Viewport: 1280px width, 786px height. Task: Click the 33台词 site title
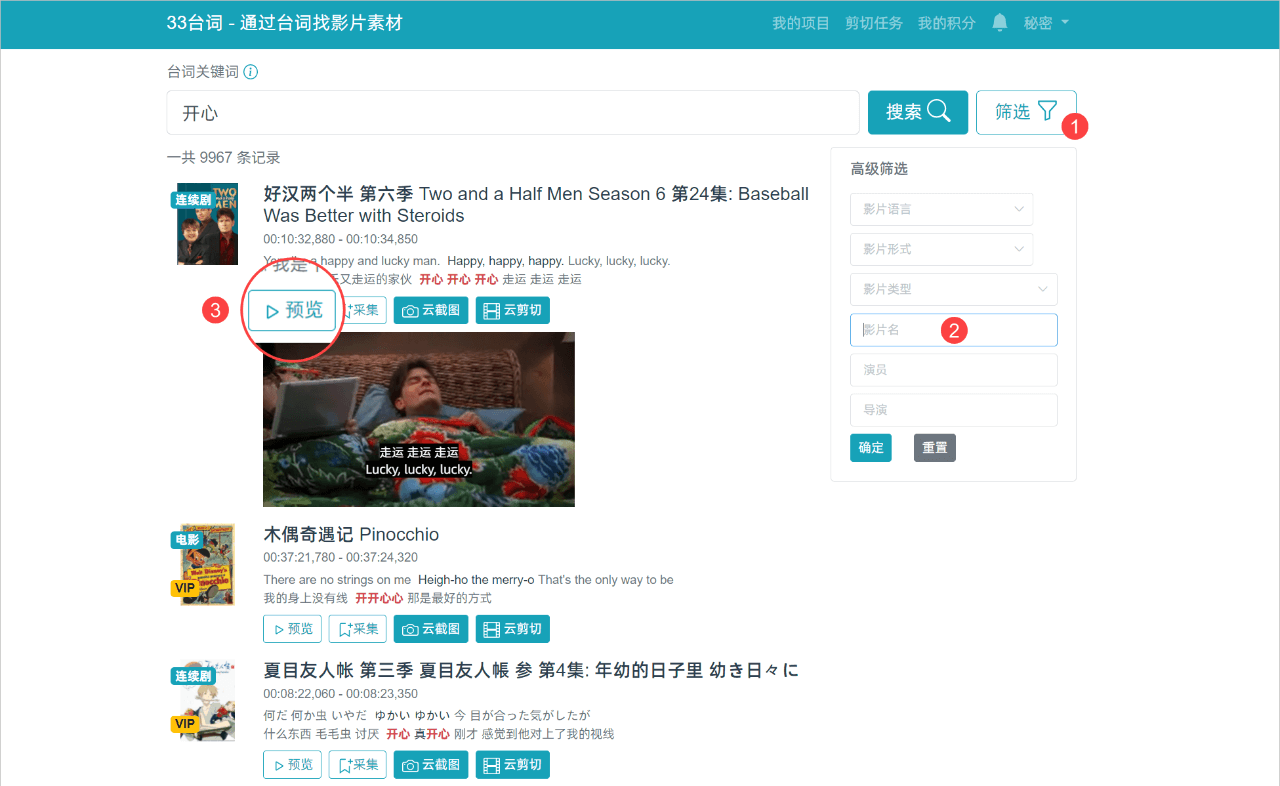(284, 23)
